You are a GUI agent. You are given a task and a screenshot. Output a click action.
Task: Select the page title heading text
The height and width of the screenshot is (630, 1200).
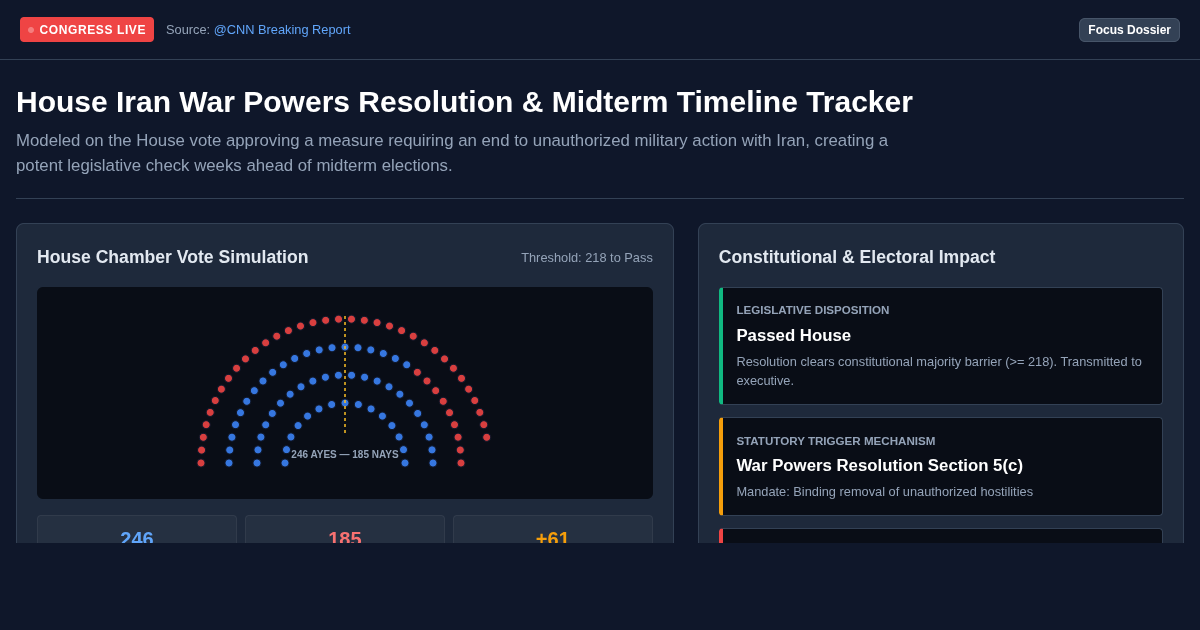coord(464,102)
